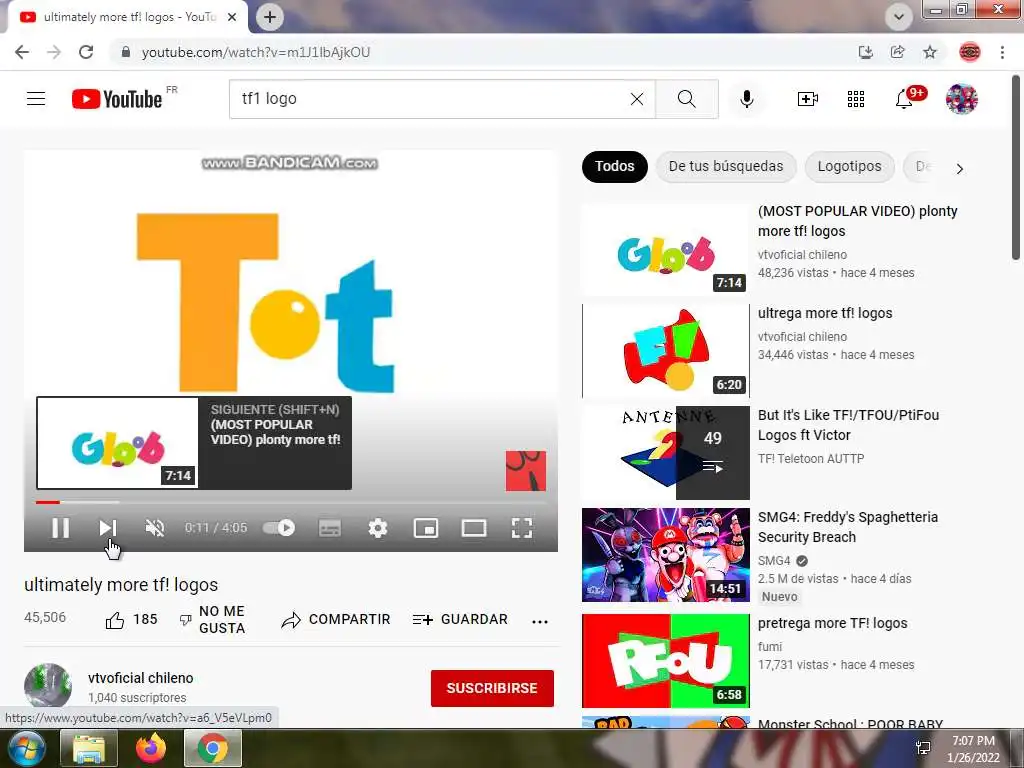The height and width of the screenshot is (768, 1024).
Task: Open the 'But It's Like TF!/TFOU/PtiFou' playlist thumbnail
Action: (x=665, y=453)
